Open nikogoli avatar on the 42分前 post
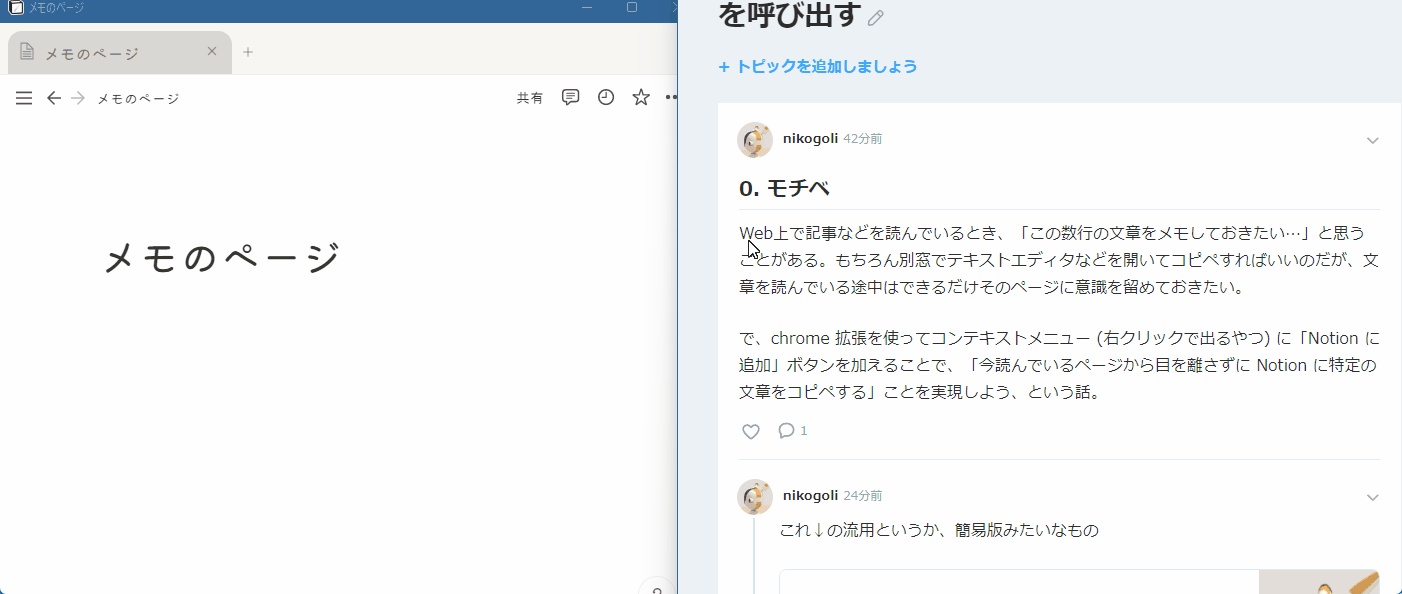Screen dimensions: 1402x594 click(x=755, y=140)
